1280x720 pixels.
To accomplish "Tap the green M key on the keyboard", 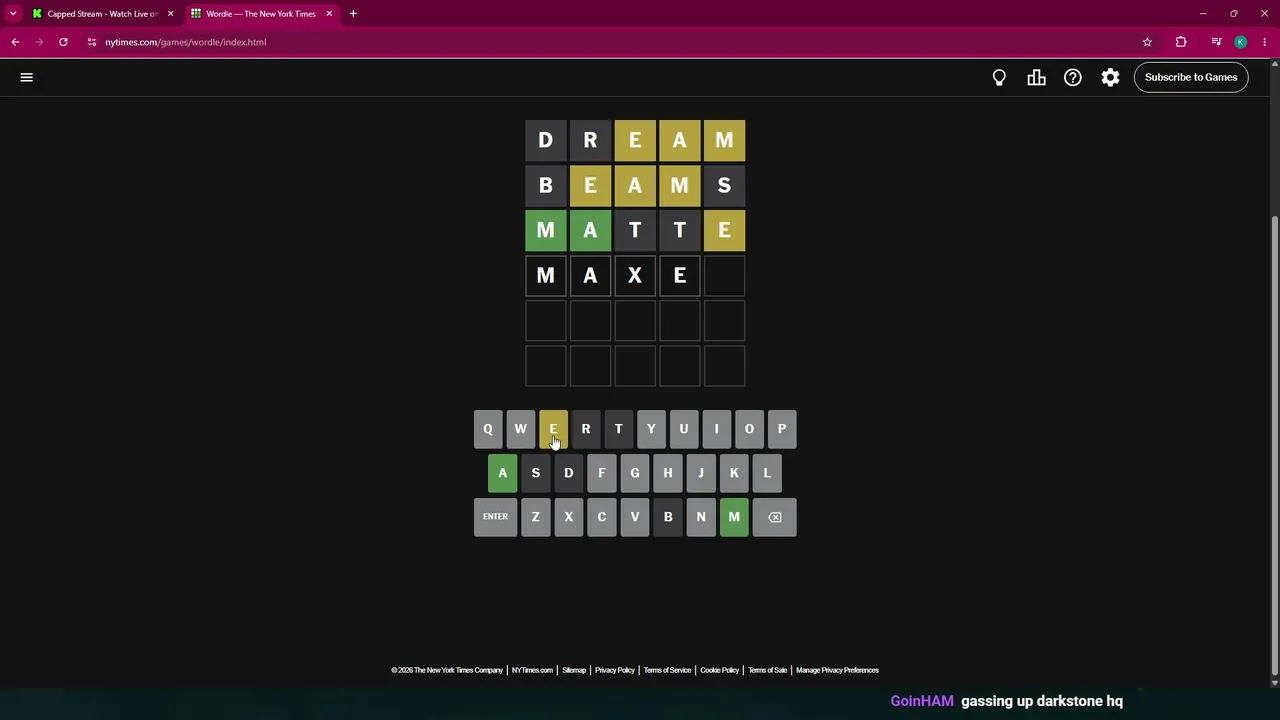I will pyautogui.click(x=734, y=517).
